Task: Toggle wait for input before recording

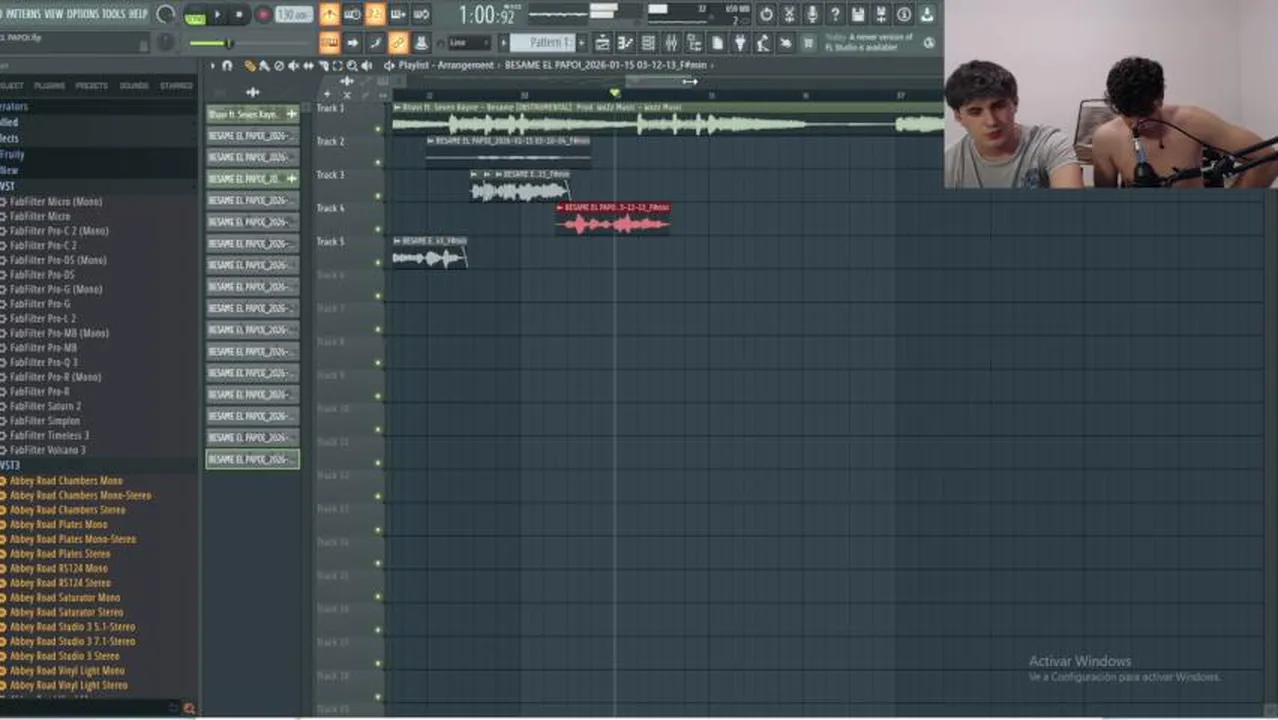Action: coord(352,14)
